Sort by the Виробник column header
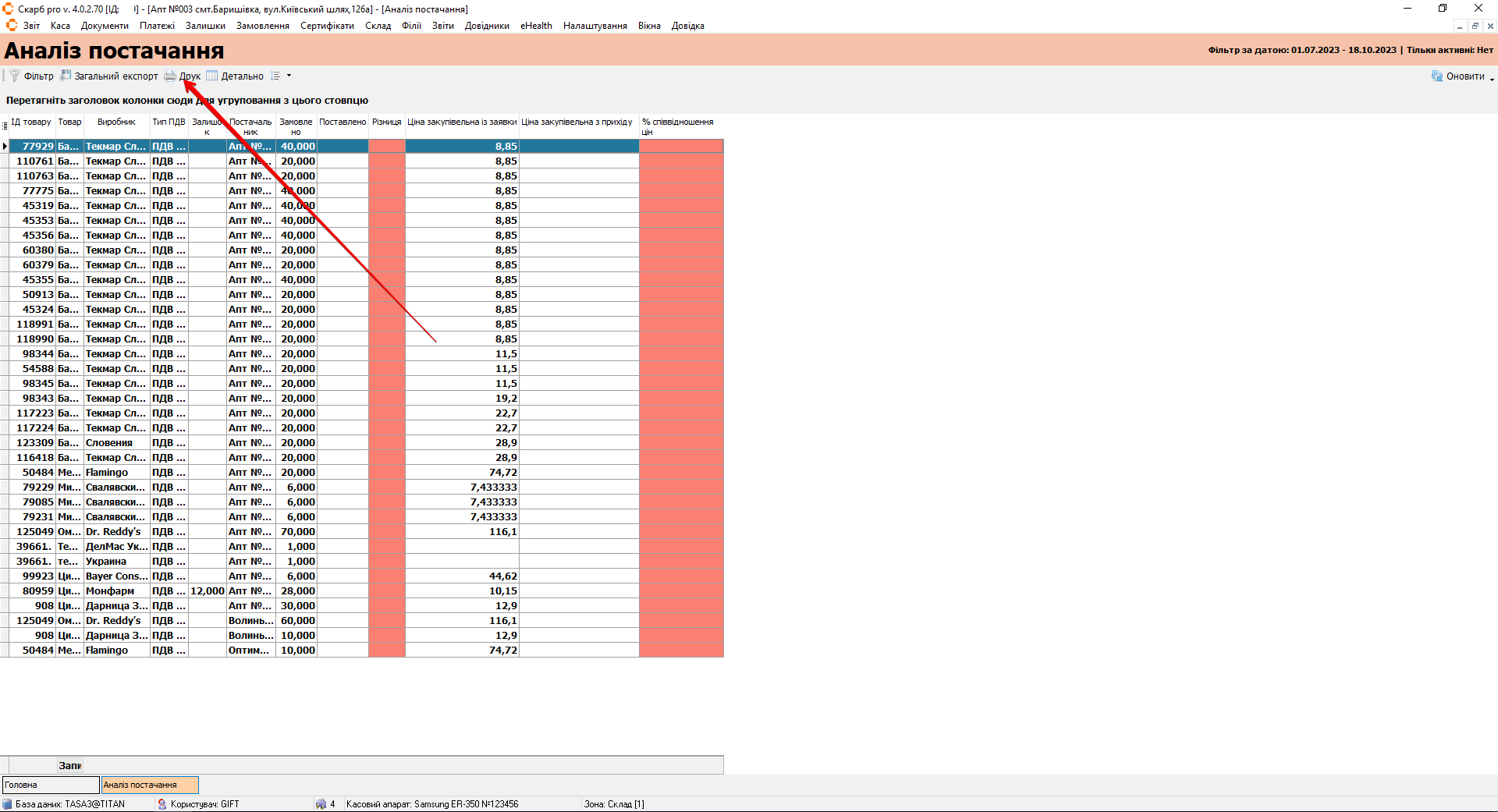The width and height of the screenshot is (1498, 812). coord(116,122)
